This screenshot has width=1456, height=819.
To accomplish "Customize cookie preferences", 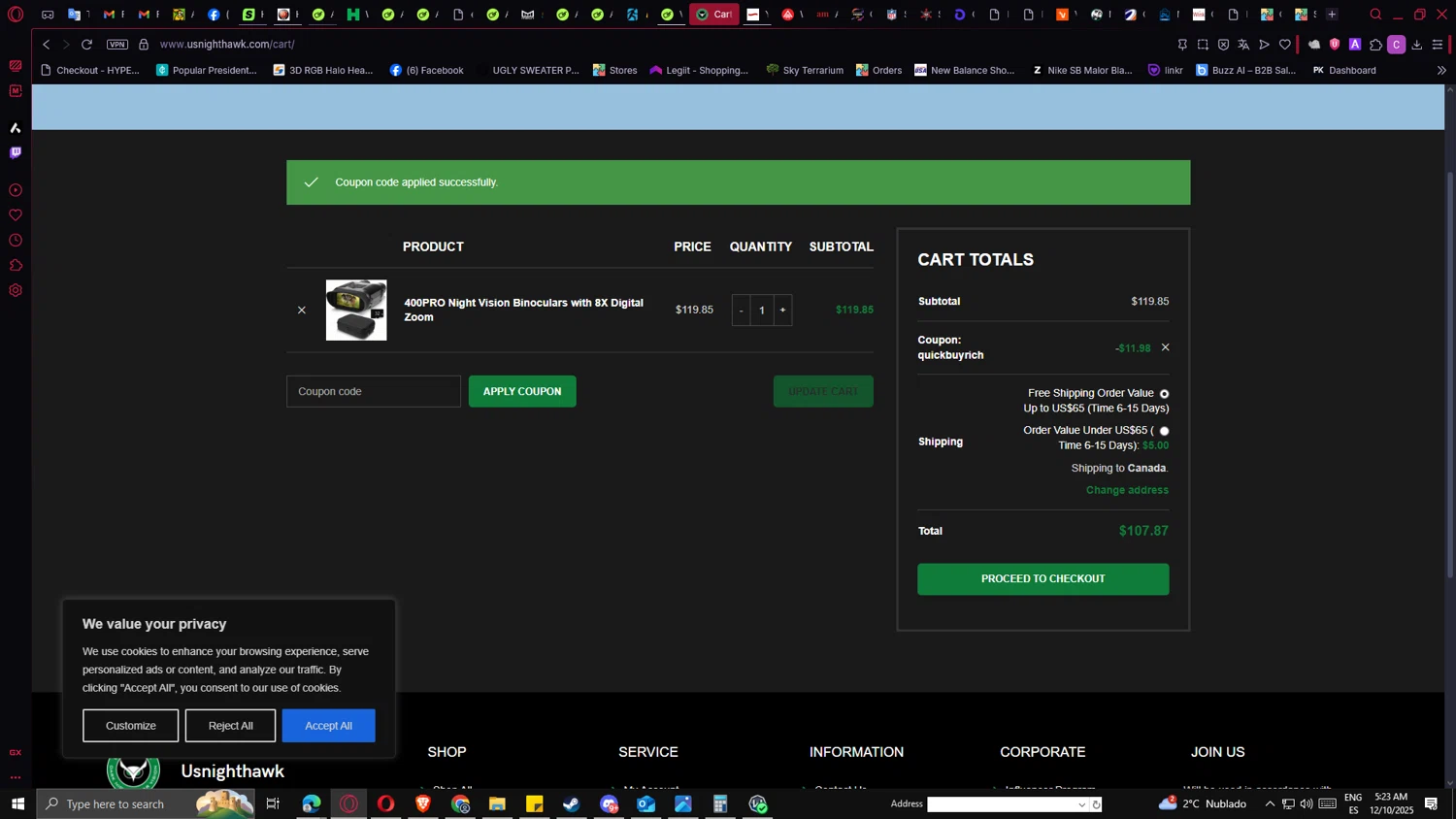I will pos(130,726).
